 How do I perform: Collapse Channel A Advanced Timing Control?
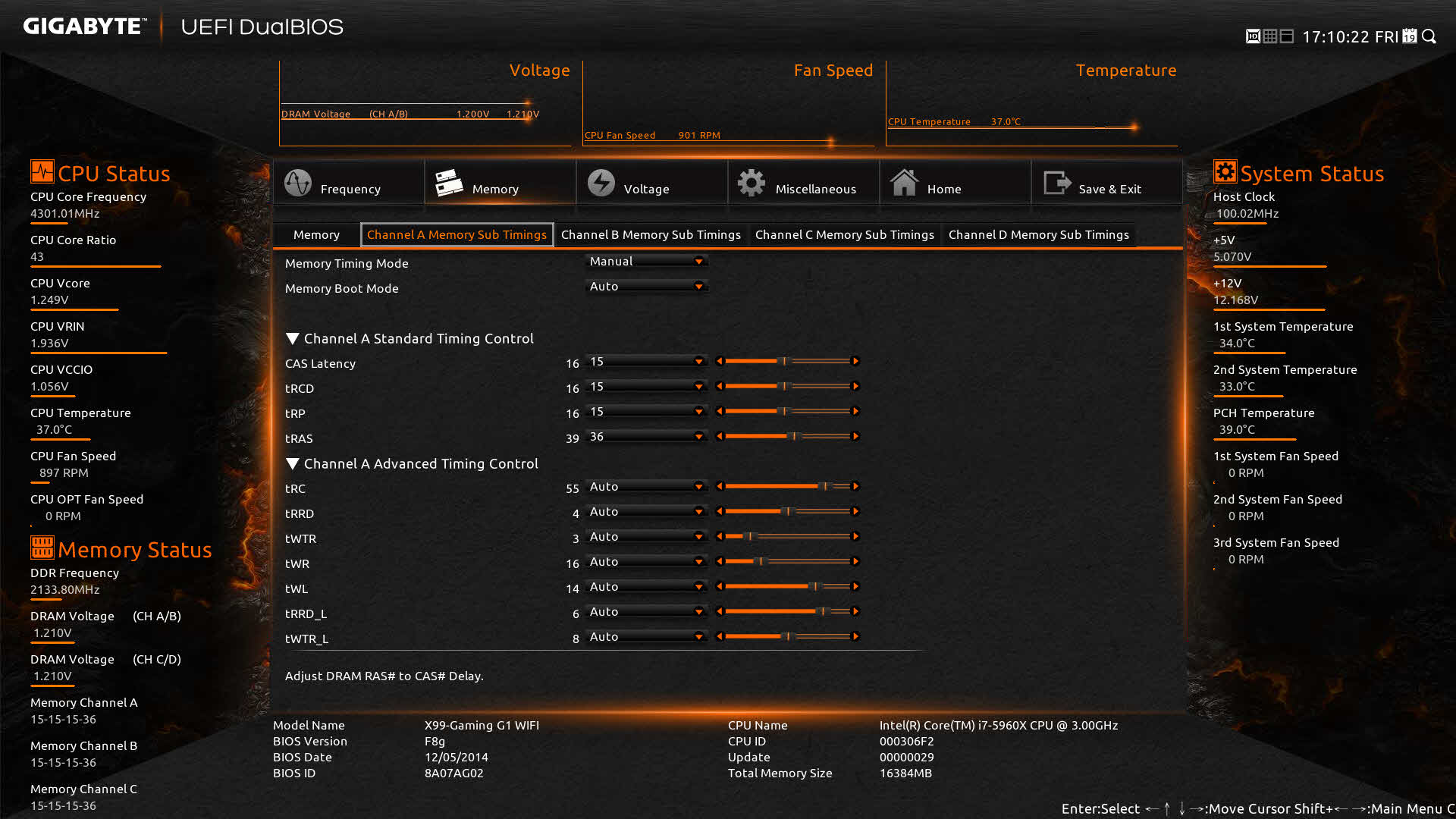[292, 463]
